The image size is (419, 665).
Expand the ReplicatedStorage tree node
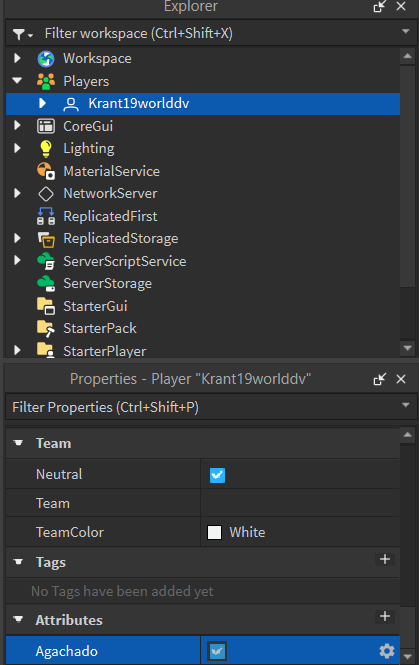(x=17, y=238)
